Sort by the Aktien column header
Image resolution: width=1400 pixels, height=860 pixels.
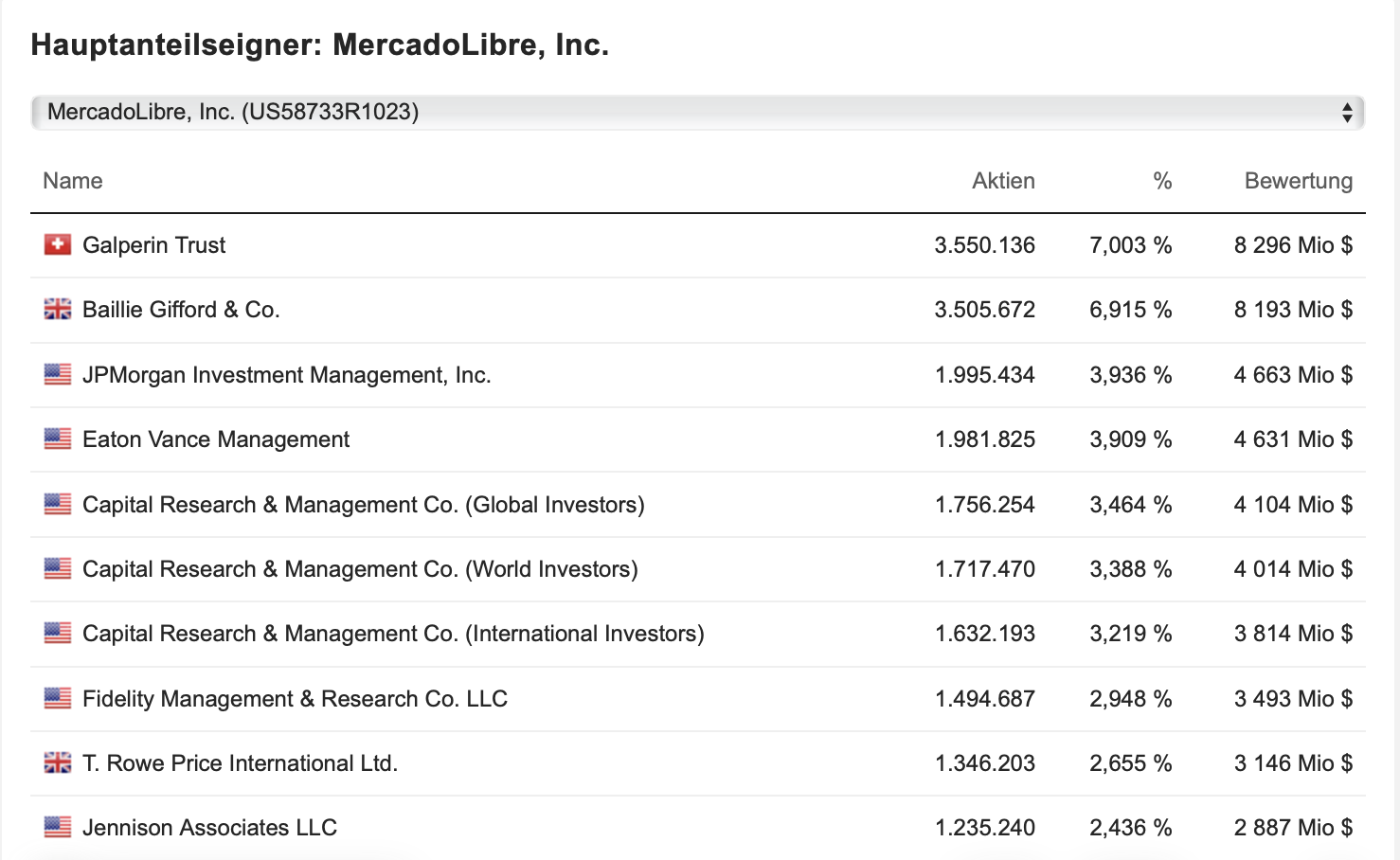[x=1003, y=181]
